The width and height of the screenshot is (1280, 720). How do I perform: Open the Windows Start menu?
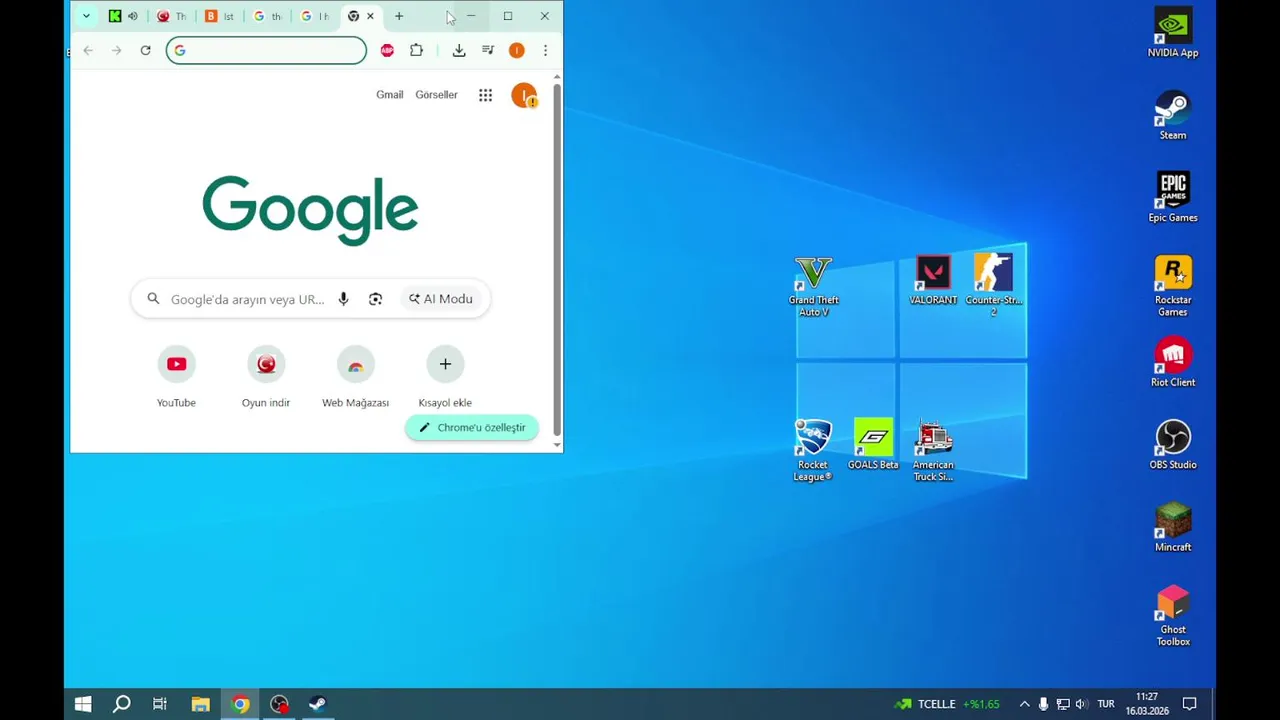tap(83, 704)
